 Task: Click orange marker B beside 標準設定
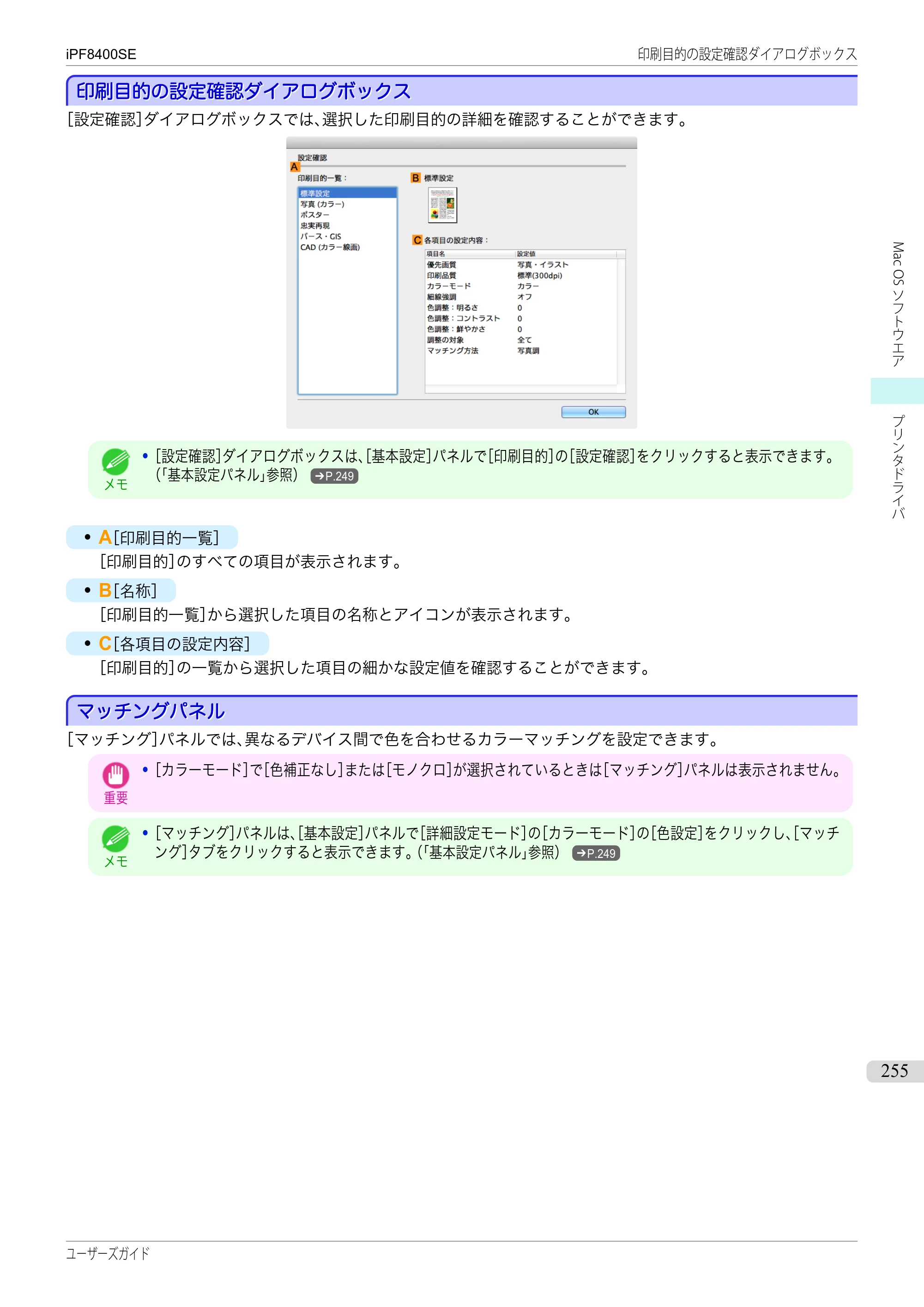pyautogui.click(x=415, y=178)
